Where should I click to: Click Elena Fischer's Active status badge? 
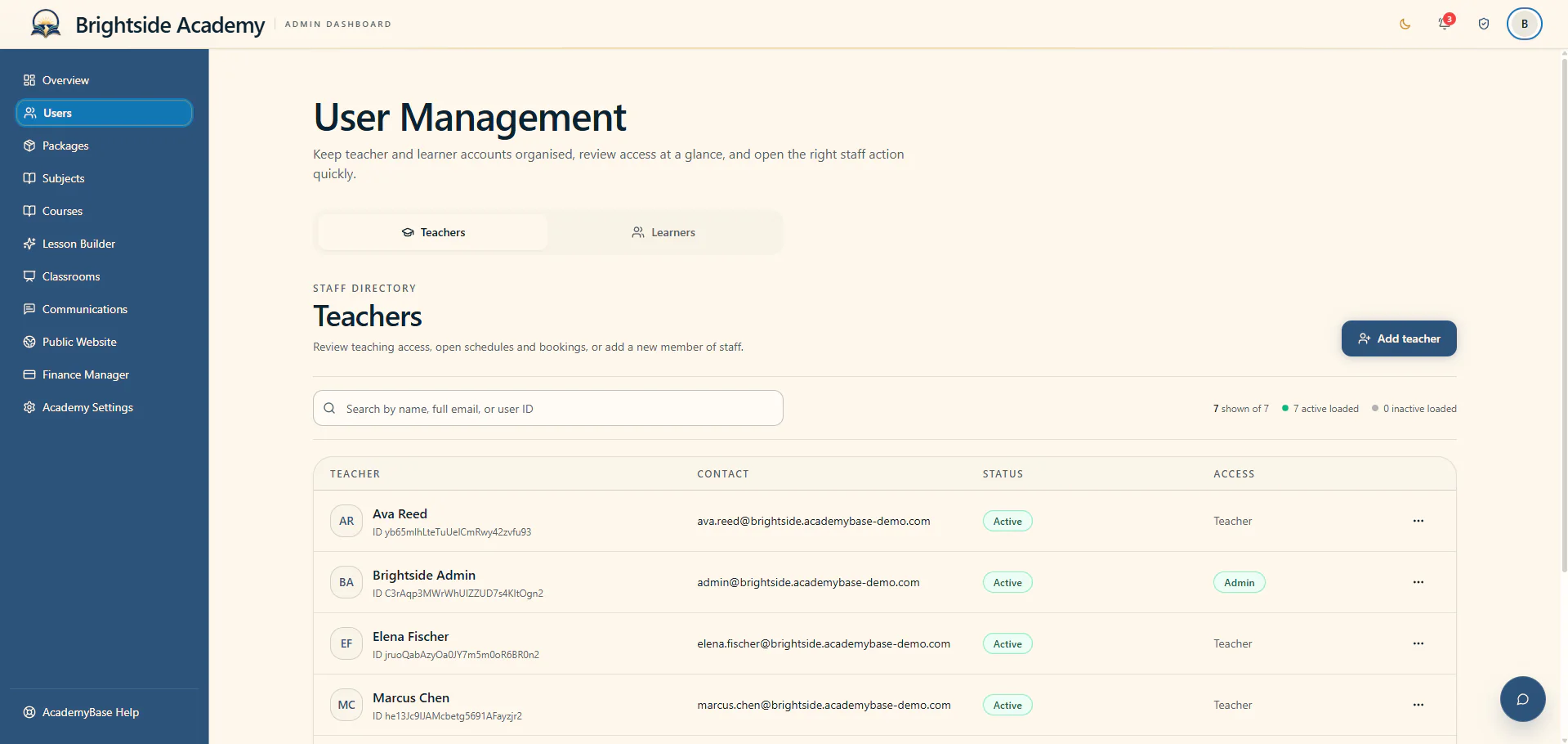pyautogui.click(x=1007, y=643)
